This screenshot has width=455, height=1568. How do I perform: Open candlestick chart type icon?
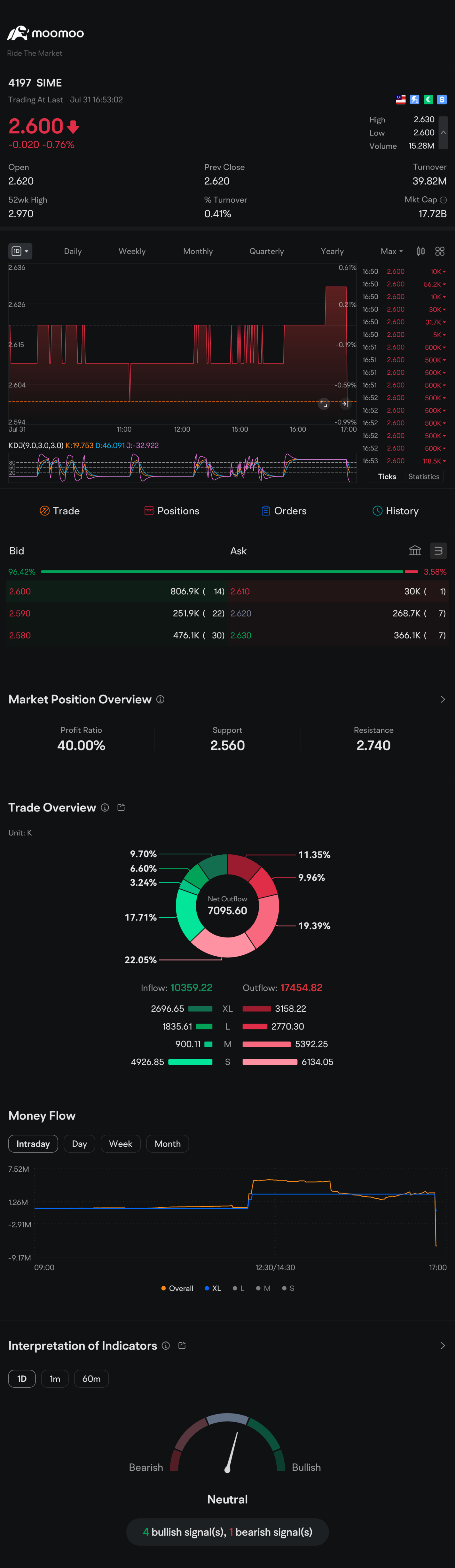(x=420, y=252)
